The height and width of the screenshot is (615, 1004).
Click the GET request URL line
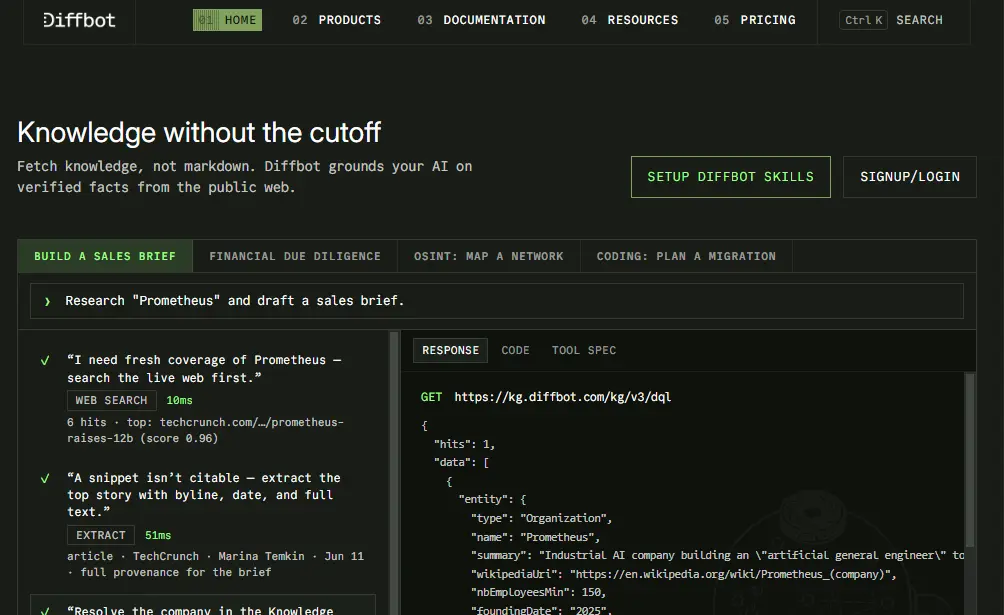(x=546, y=397)
